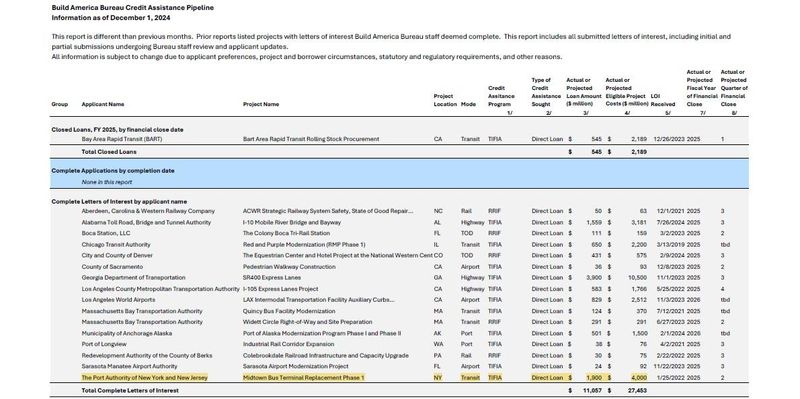Click the title 'Build America Bureau Credit Assistance Pipeline'

(133, 8)
